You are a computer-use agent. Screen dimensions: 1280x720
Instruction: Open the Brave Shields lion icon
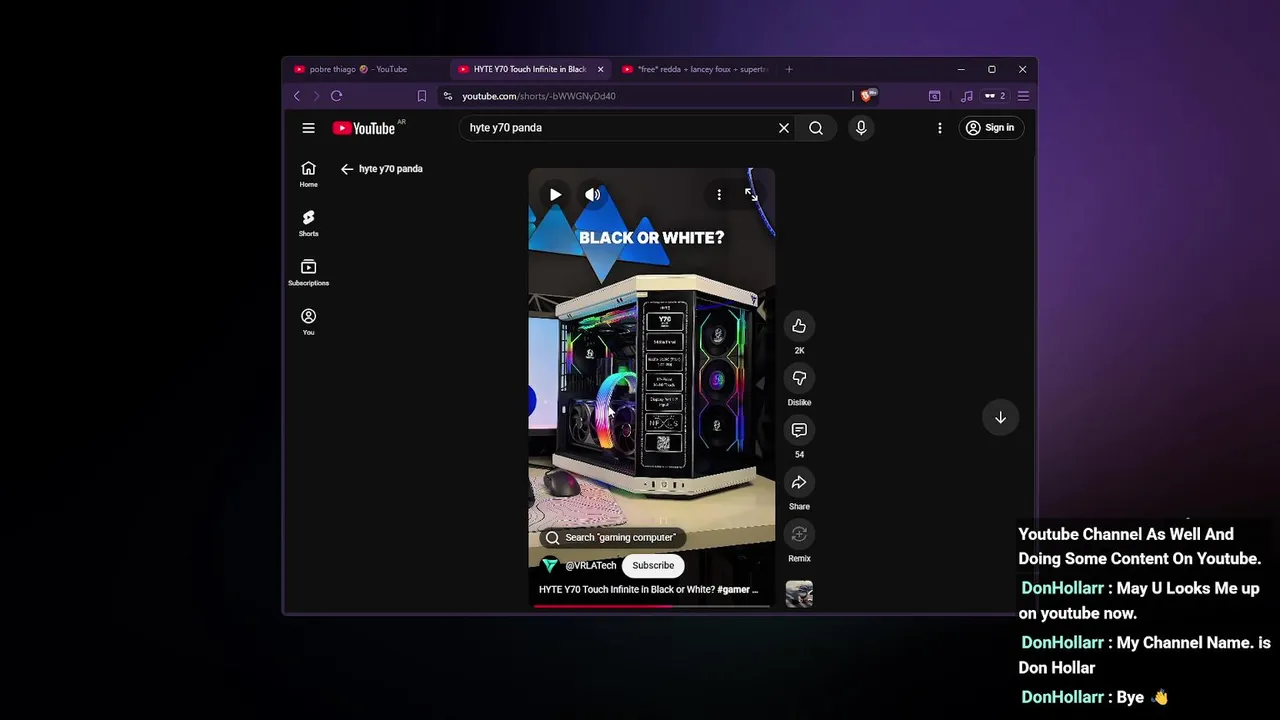pos(867,96)
